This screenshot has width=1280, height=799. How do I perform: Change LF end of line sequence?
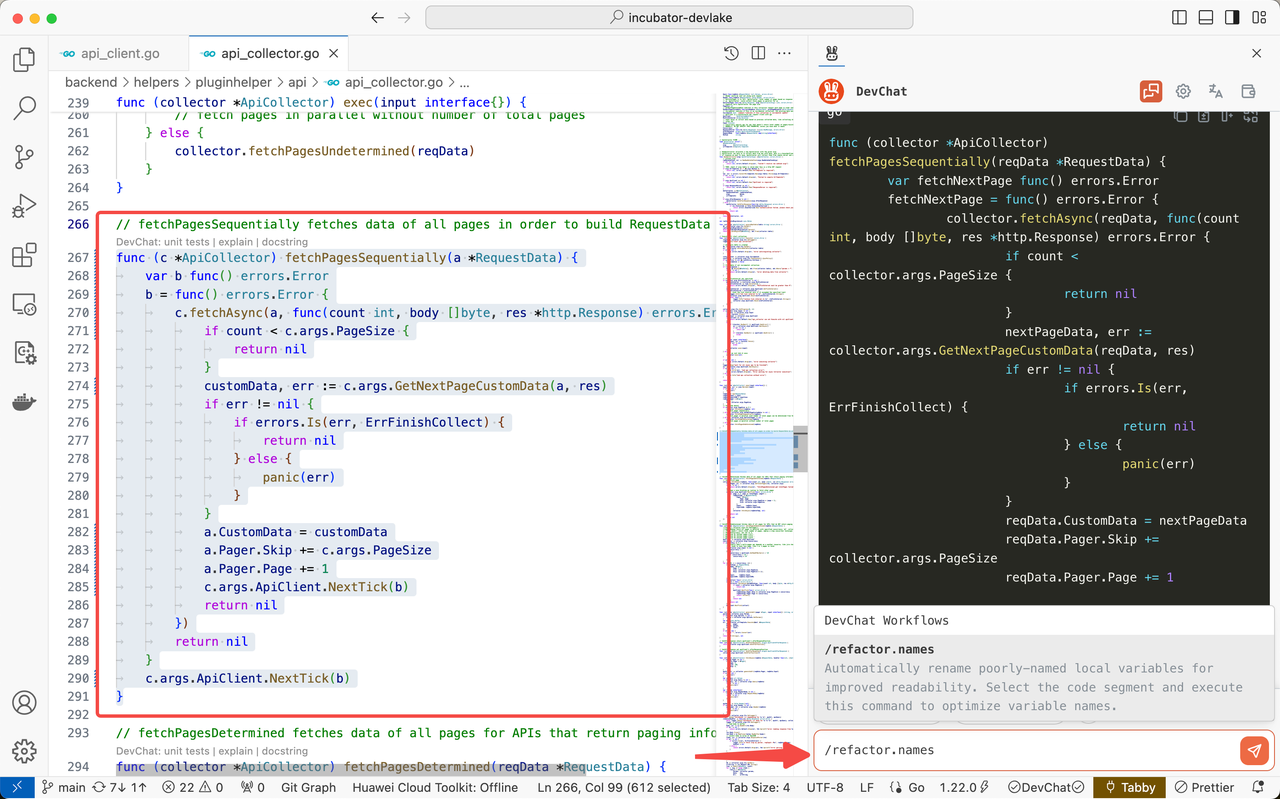(867, 787)
